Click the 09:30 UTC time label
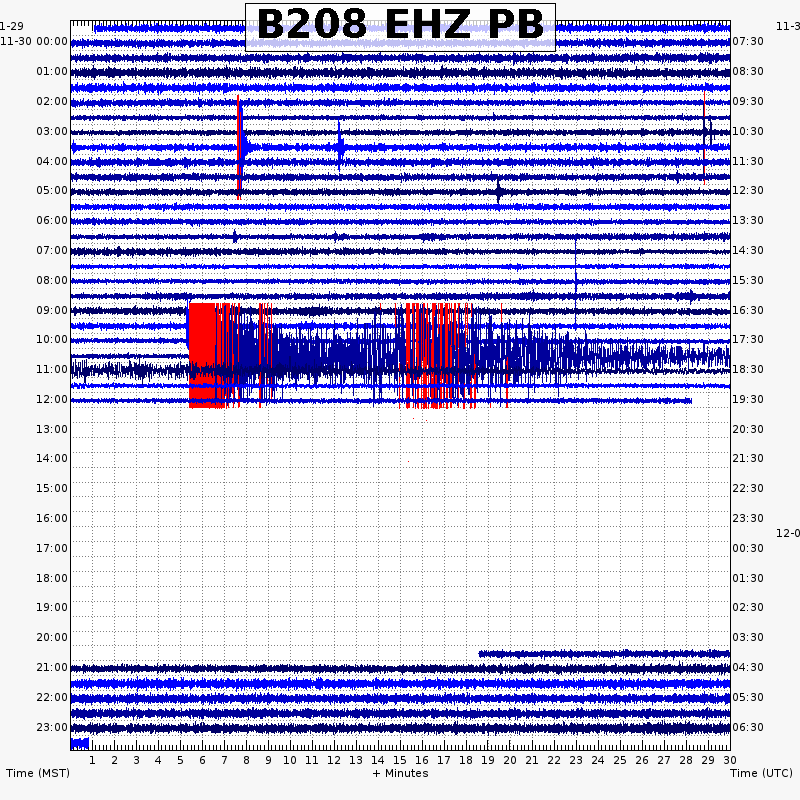The image size is (800, 800). tap(748, 101)
